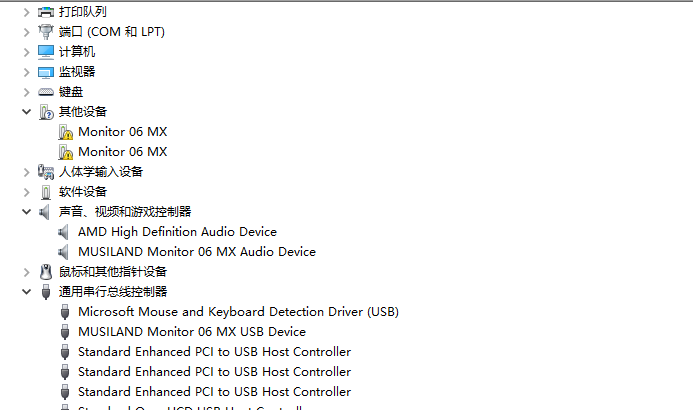Click the unknown-device icon beside 其他设备
The width and height of the screenshot is (693, 410).
(46, 112)
